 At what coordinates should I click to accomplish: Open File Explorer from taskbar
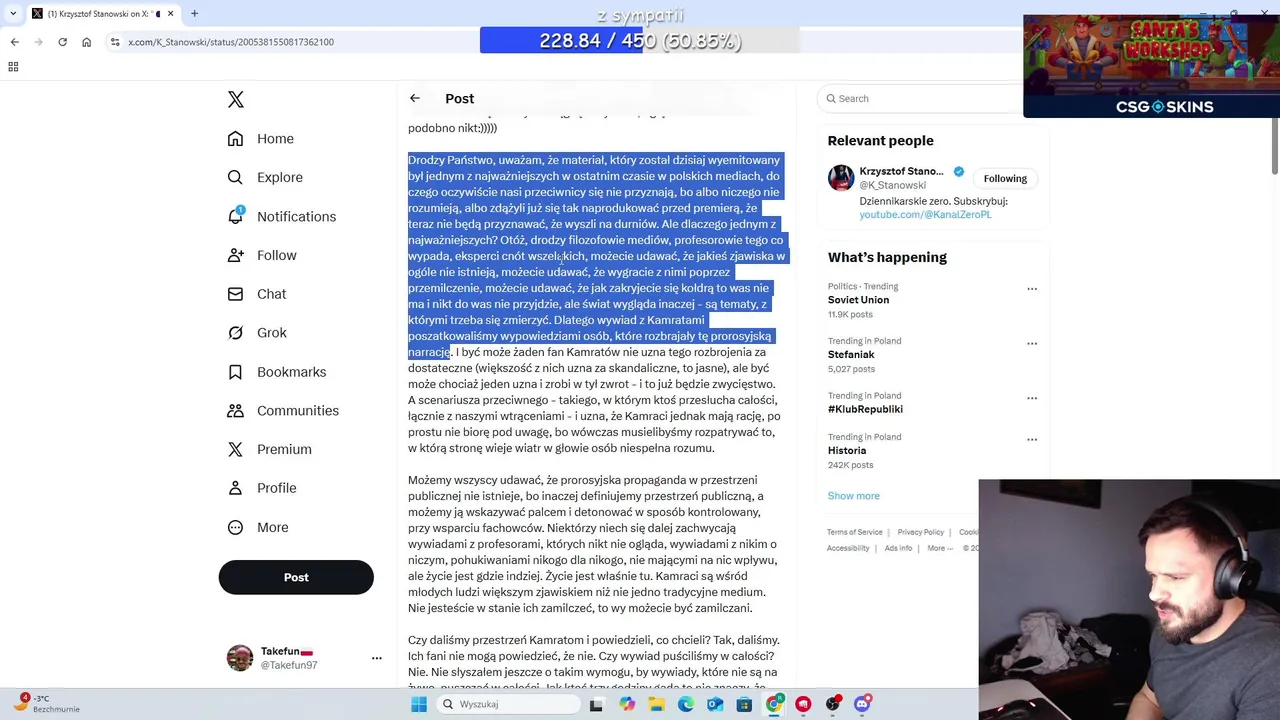656,704
